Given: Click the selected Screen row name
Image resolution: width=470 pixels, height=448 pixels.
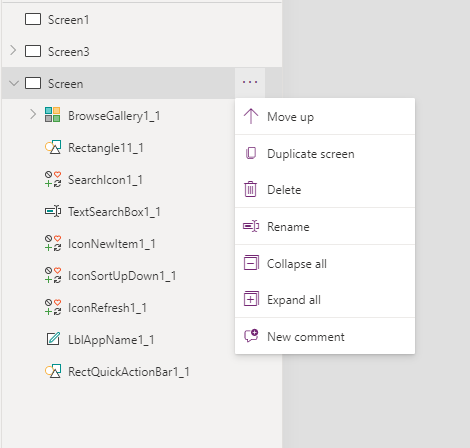Looking at the screenshot, I should point(65,84).
